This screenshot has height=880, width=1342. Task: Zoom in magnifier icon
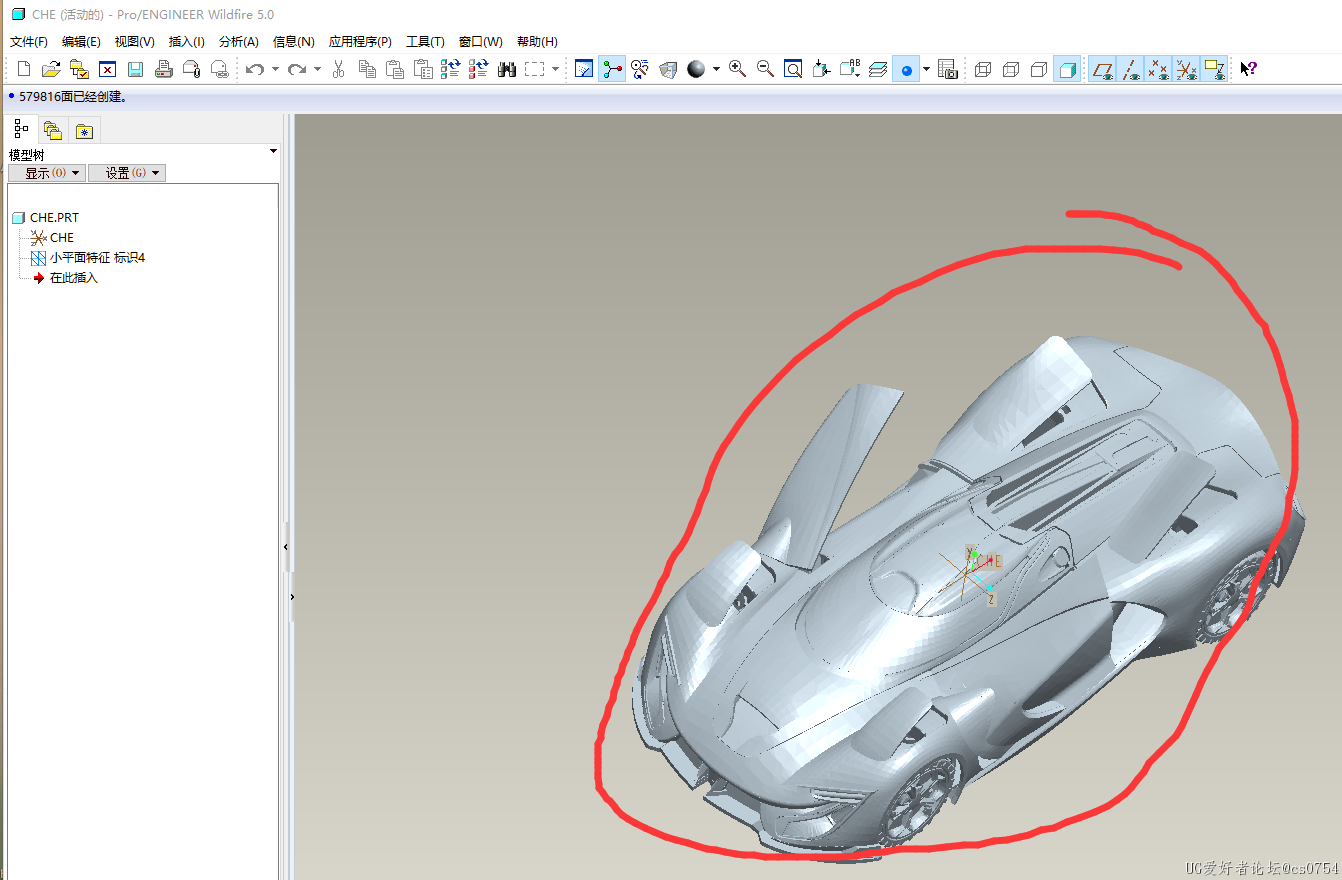point(737,69)
